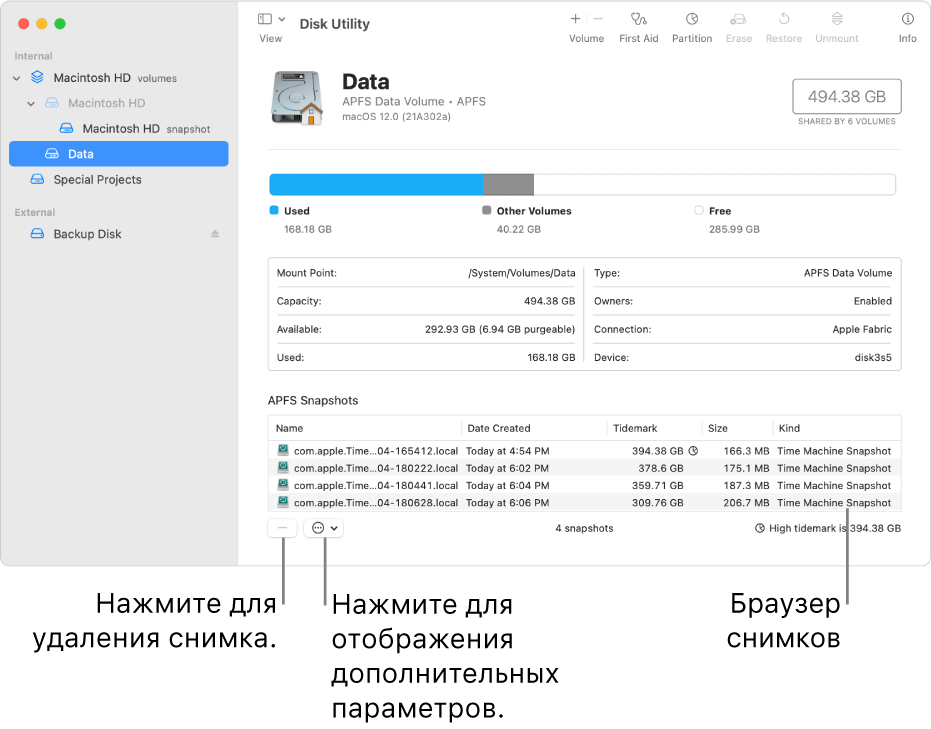The height and width of the screenshot is (729, 931).
Task: Click the Restore toolbar icon
Action: point(784,19)
